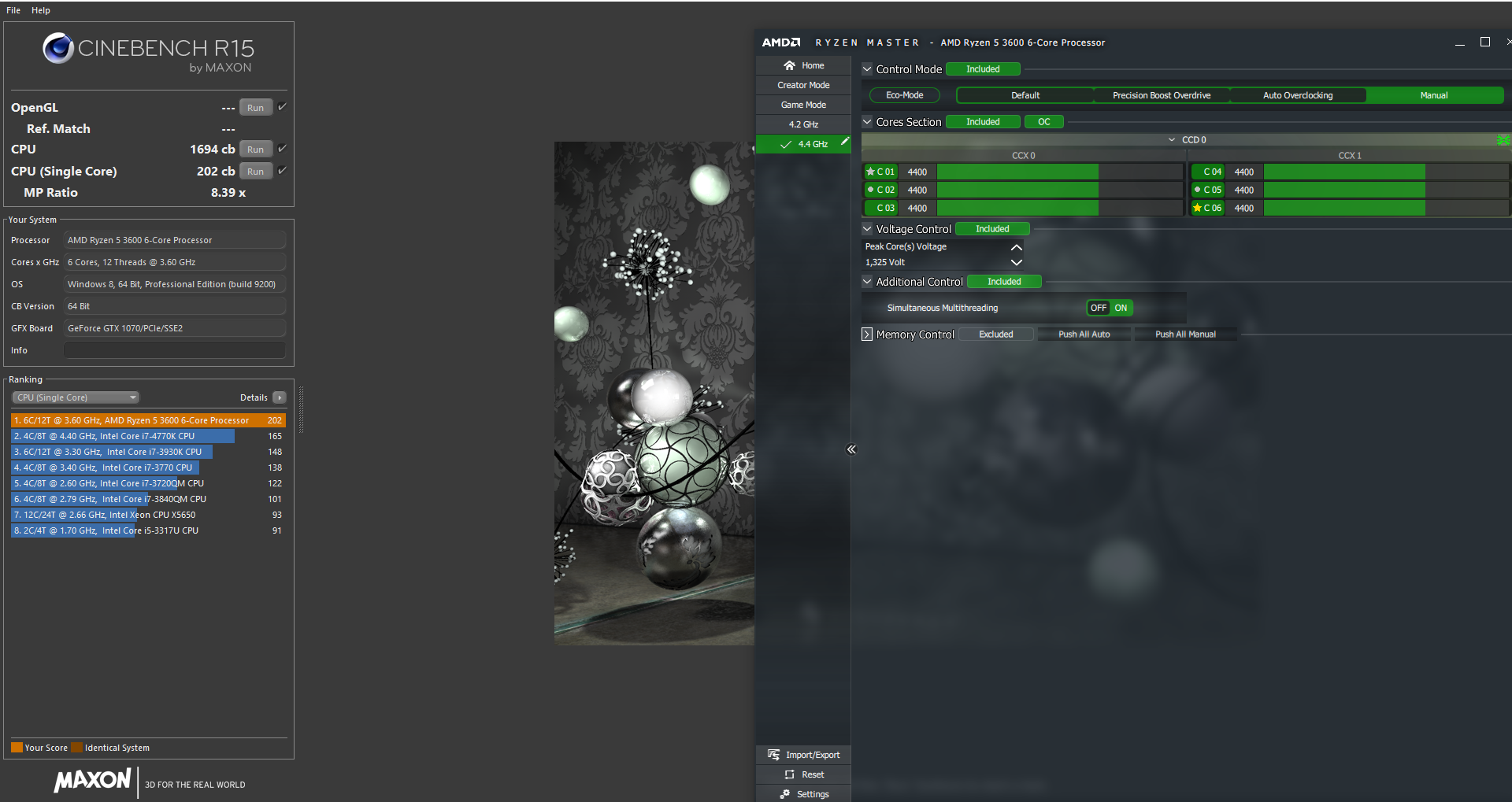1512x802 pixels.
Task: Click the Import/Export icon in sidebar
Action: point(774,755)
